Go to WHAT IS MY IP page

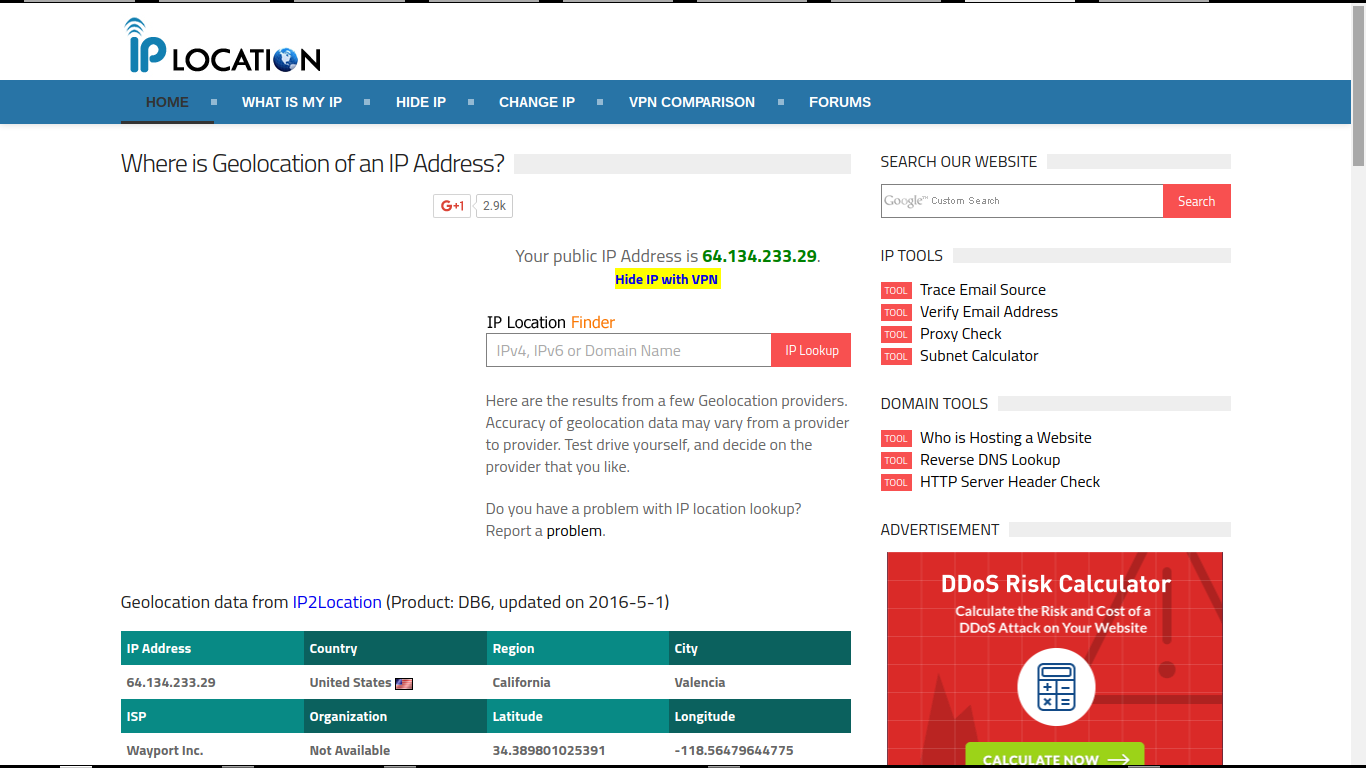click(292, 102)
